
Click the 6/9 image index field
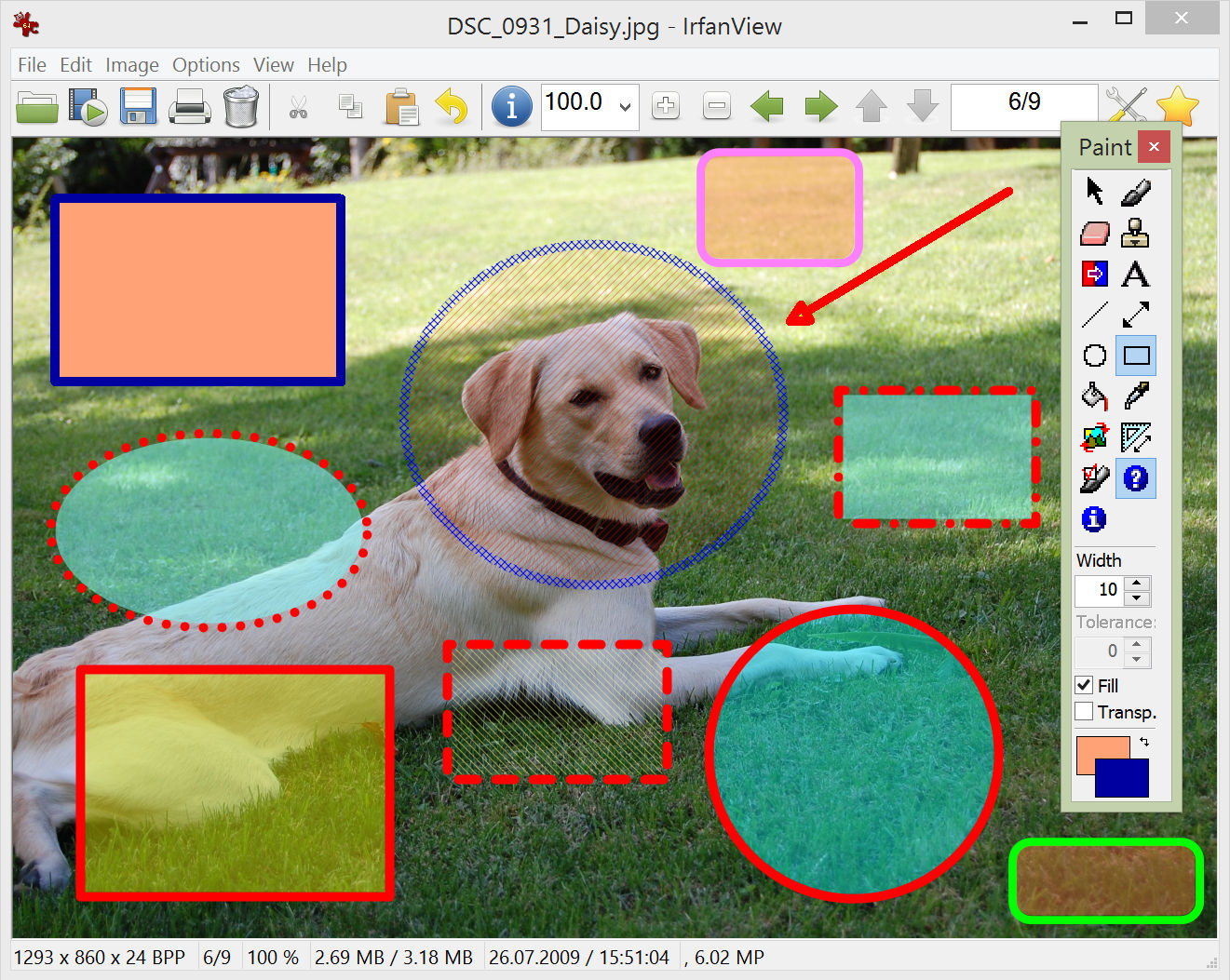point(1024,106)
